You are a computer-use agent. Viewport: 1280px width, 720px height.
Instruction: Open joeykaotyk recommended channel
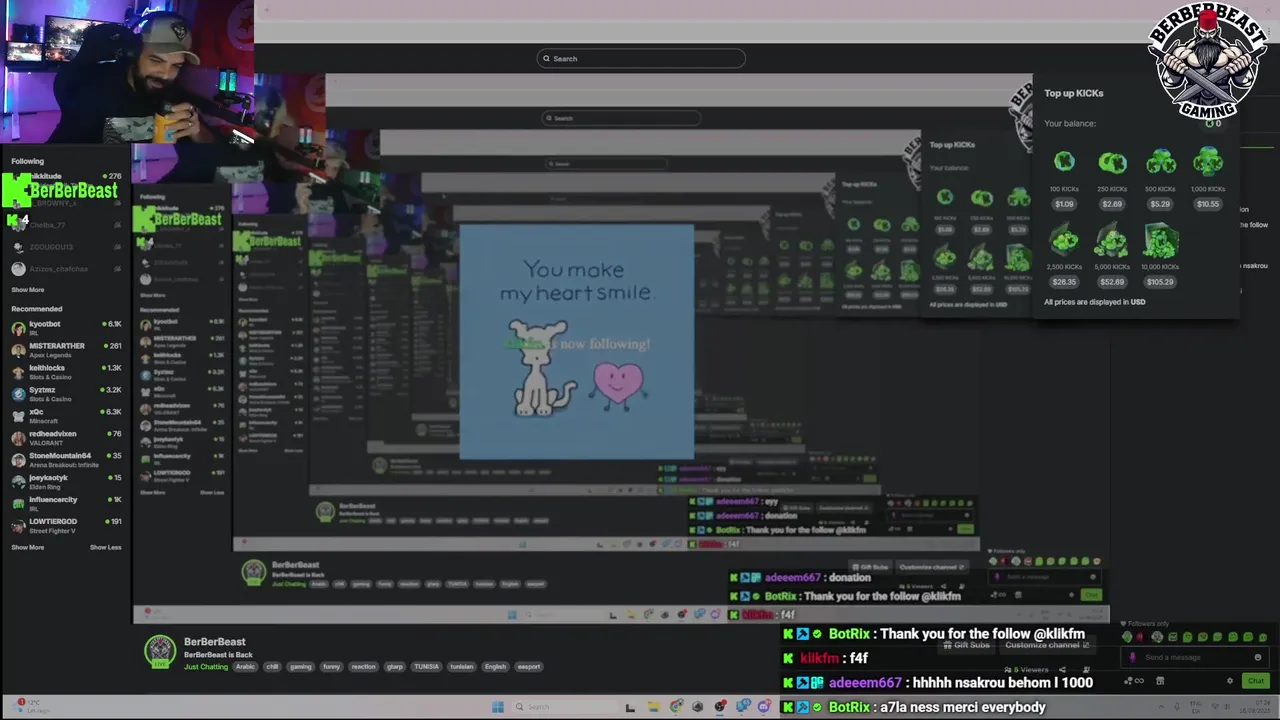[66, 481]
